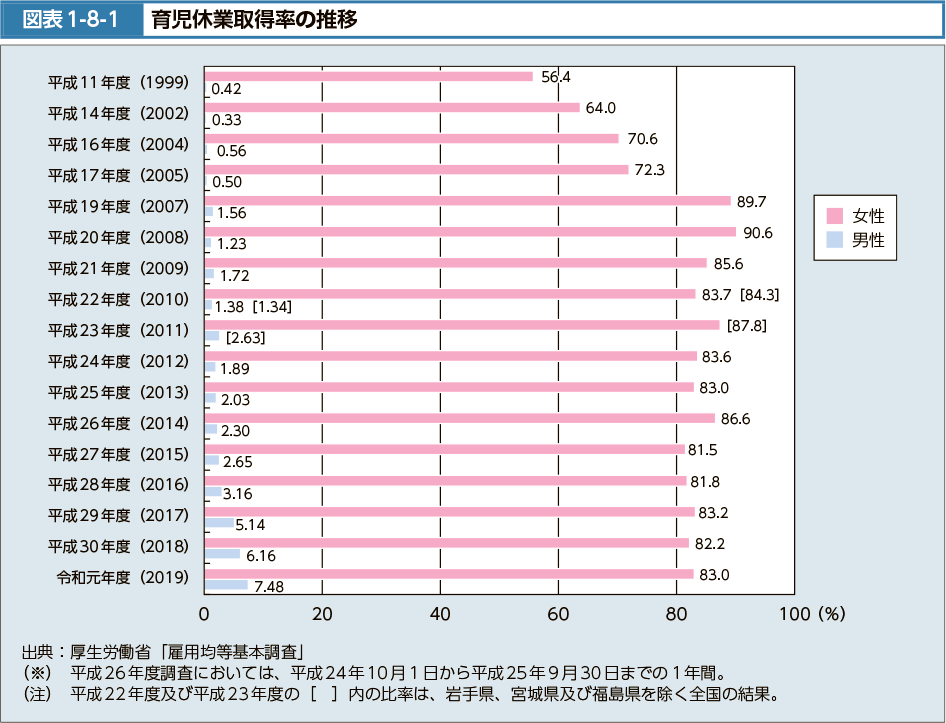
Task: Click the blue 男性 legend swatch
Action: pos(835,239)
